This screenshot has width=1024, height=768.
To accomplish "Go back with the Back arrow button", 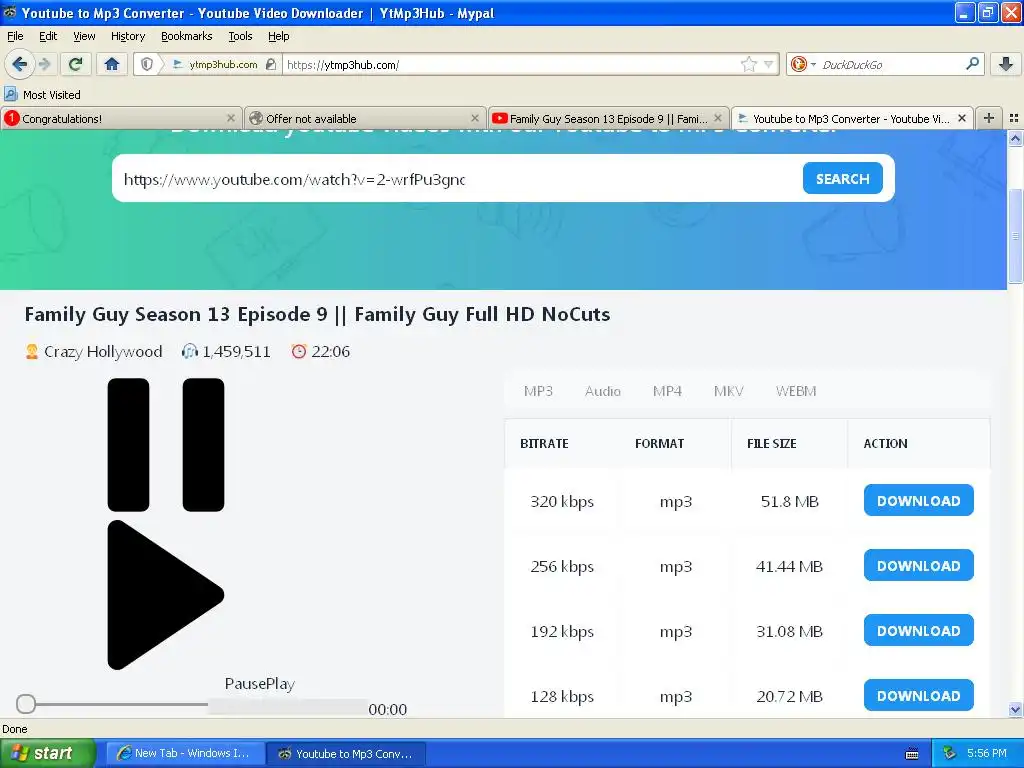I will pyautogui.click(x=19, y=64).
